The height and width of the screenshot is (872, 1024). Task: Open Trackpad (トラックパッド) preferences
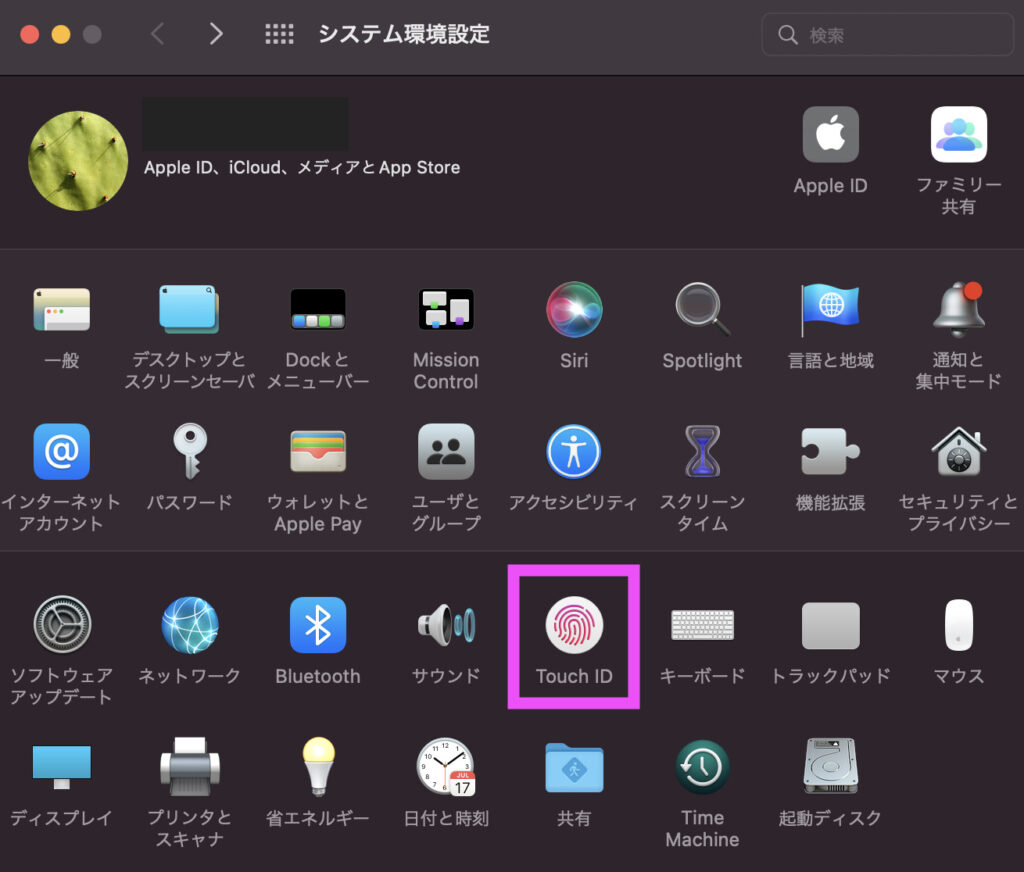[x=830, y=624]
